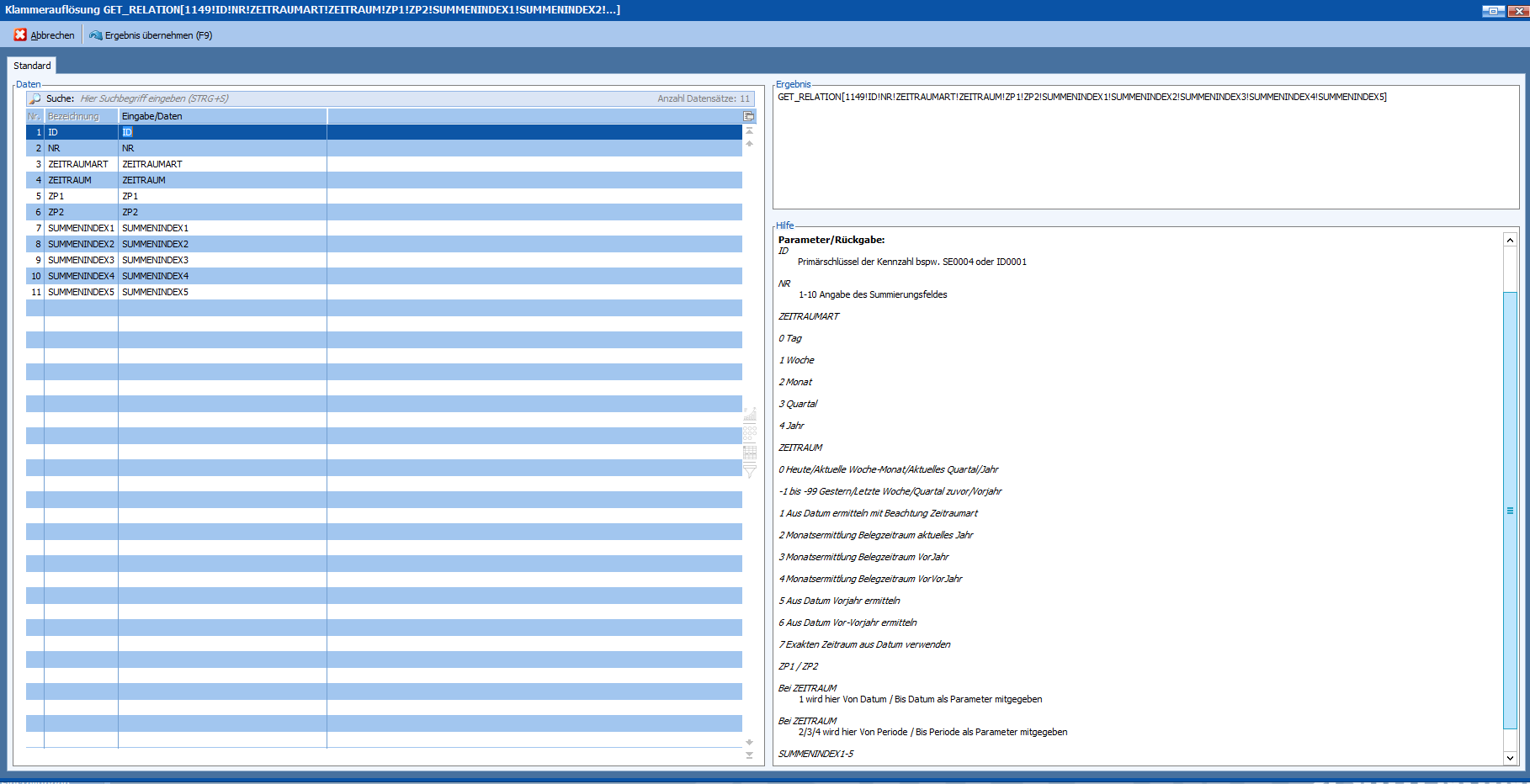Select the ZEITRAUMART row in the data grid

click(x=78, y=164)
